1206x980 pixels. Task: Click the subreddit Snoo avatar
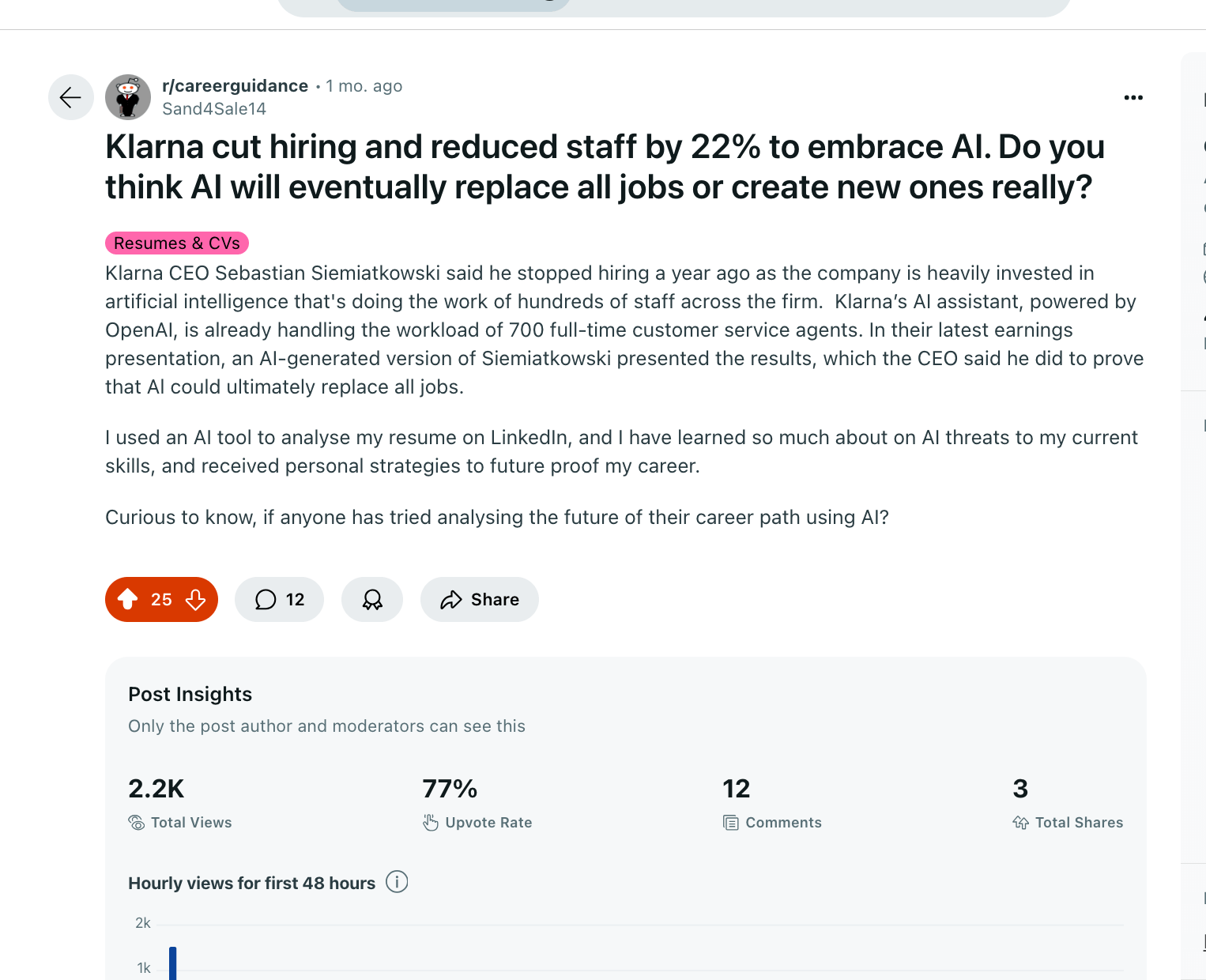point(128,97)
